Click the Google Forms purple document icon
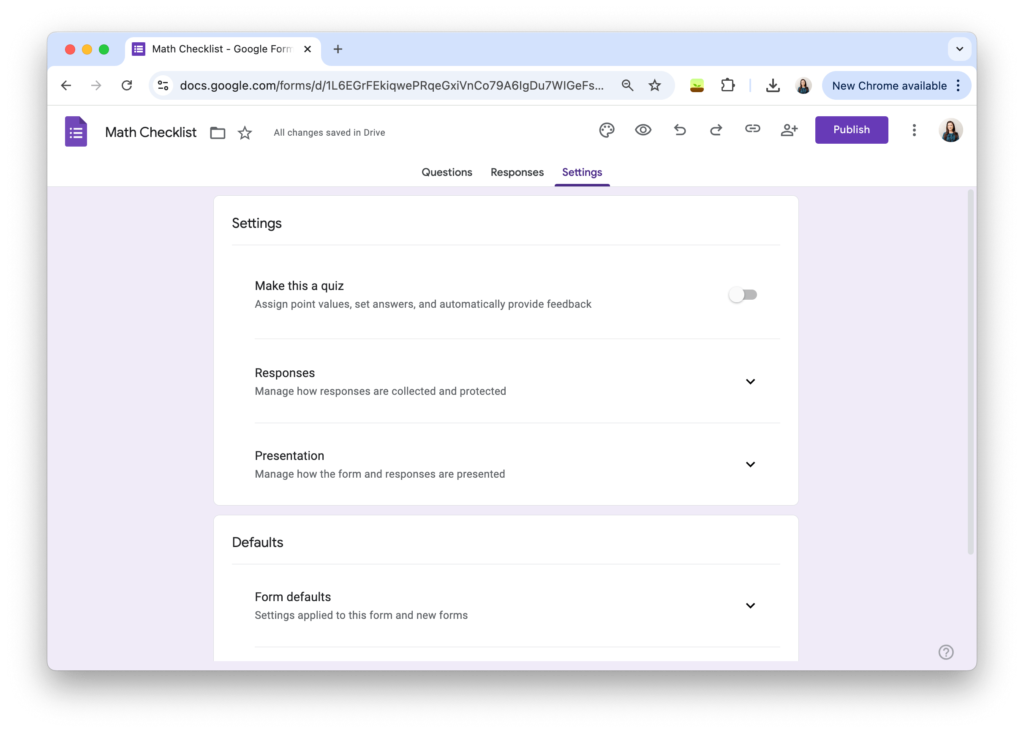Viewport: 1024px width, 733px height. [x=75, y=131]
